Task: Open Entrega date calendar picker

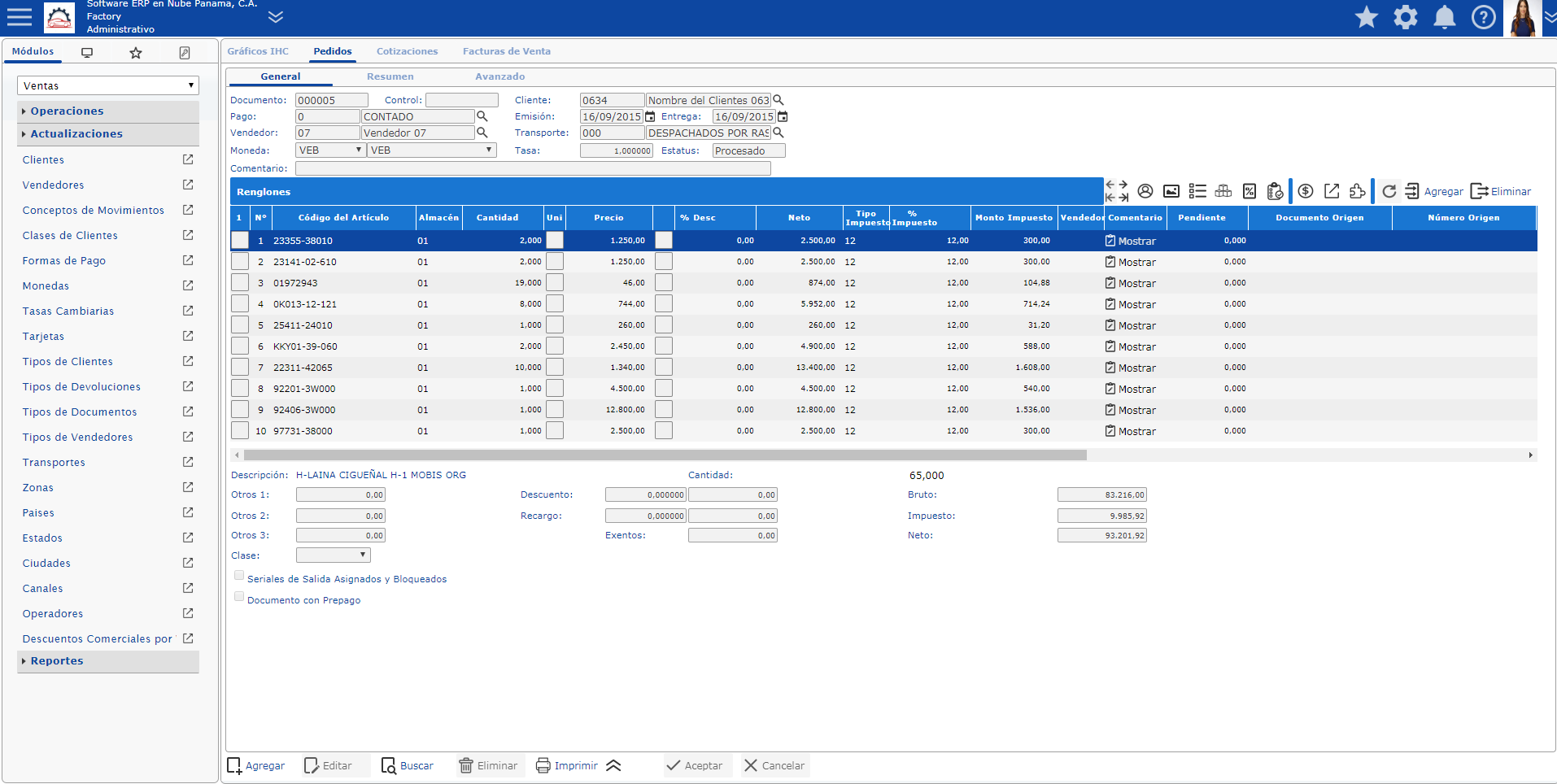Action: 783,116
